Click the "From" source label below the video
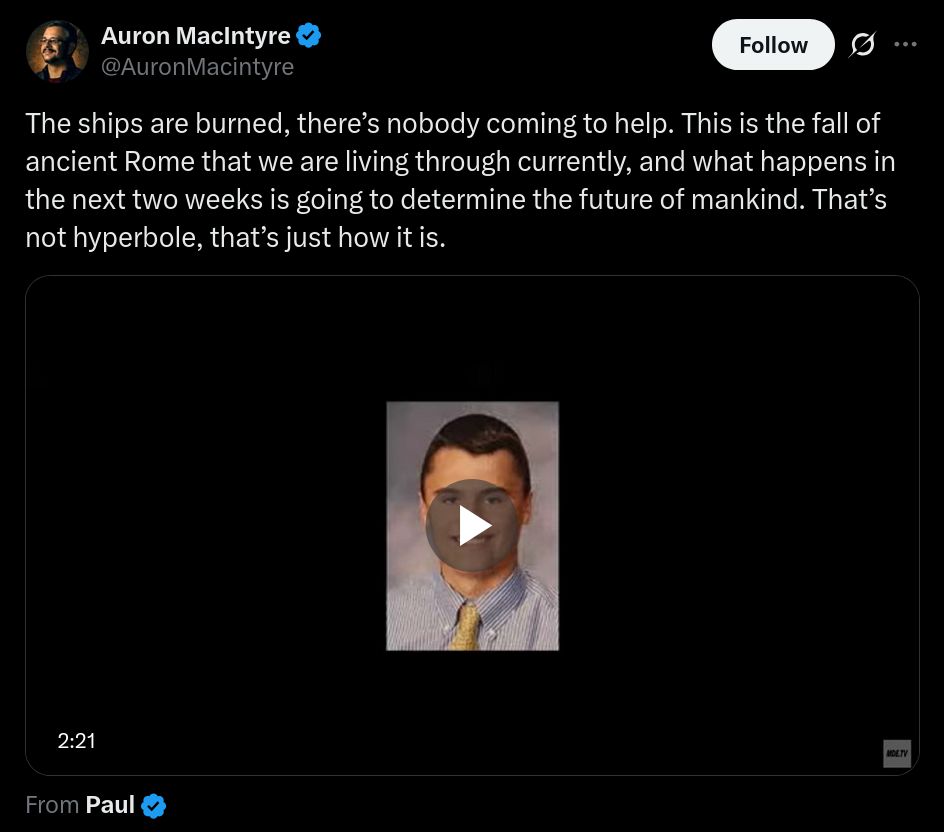944x832 pixels. [x=52, y=805]
